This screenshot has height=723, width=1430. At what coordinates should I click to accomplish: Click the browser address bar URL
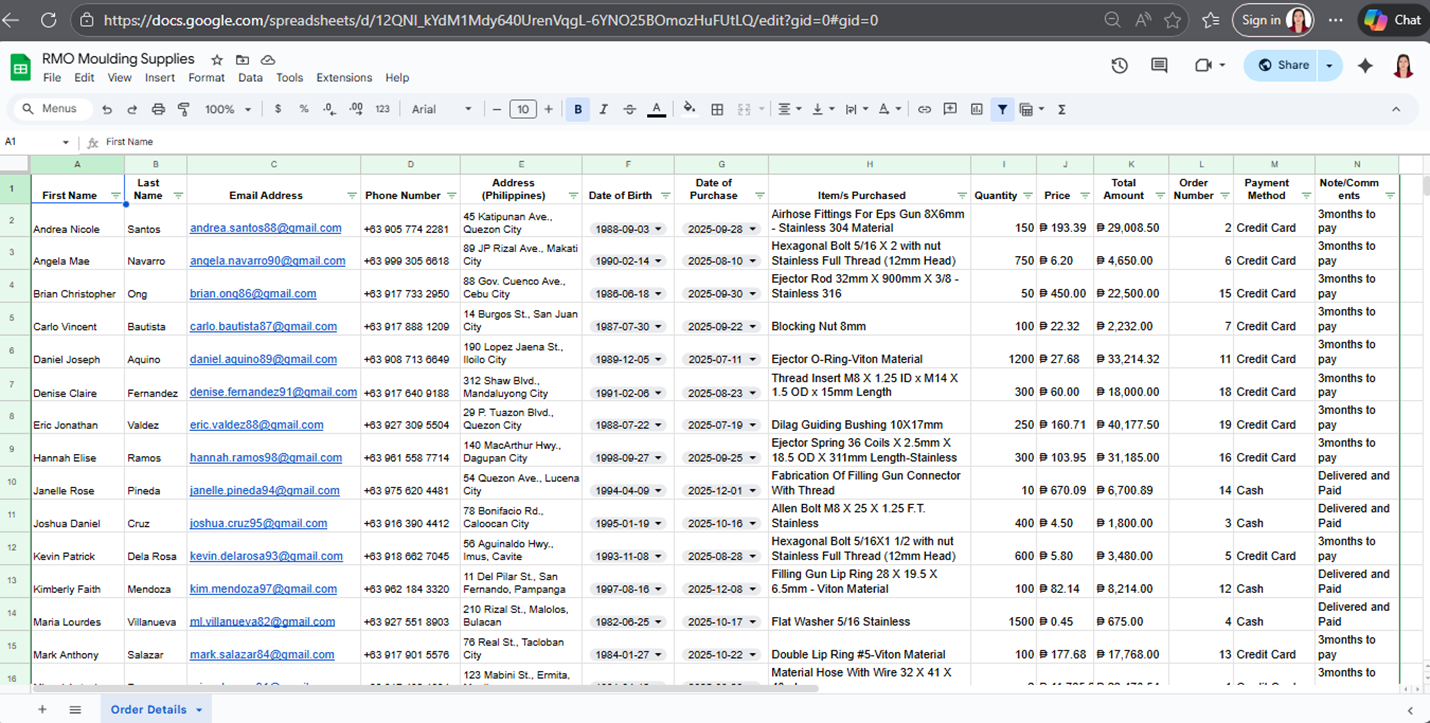492,20
